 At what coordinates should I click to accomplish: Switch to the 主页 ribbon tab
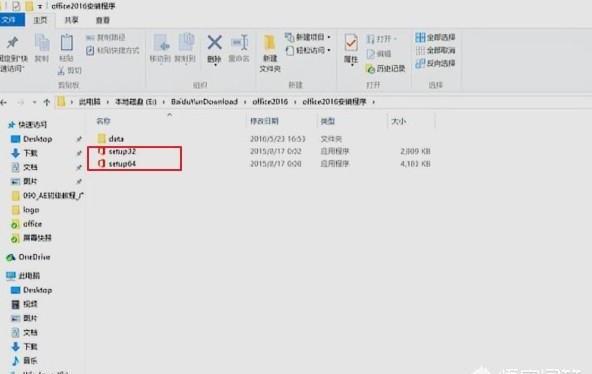pos(40,20)
